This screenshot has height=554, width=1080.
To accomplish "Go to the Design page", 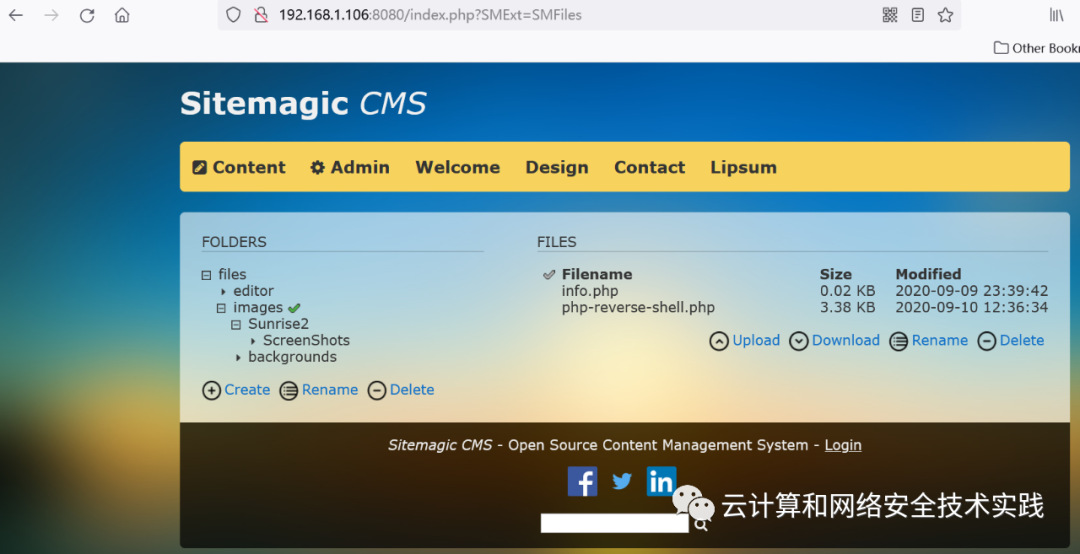I will click(557, 167).
